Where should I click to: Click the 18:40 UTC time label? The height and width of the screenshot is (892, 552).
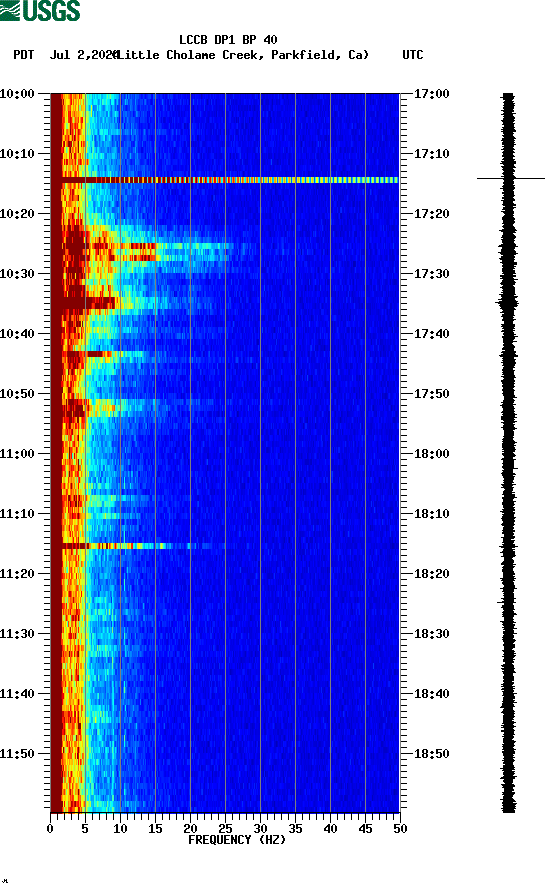point(431,693)
